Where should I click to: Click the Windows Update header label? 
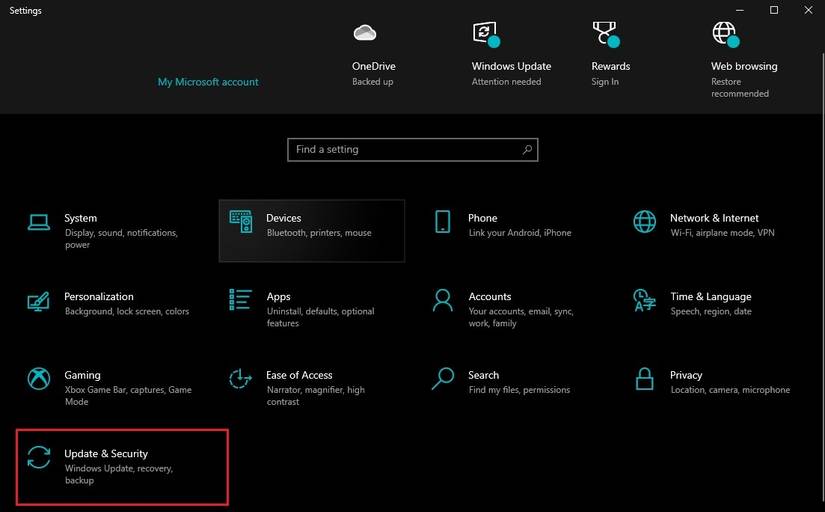click(511, 66)
